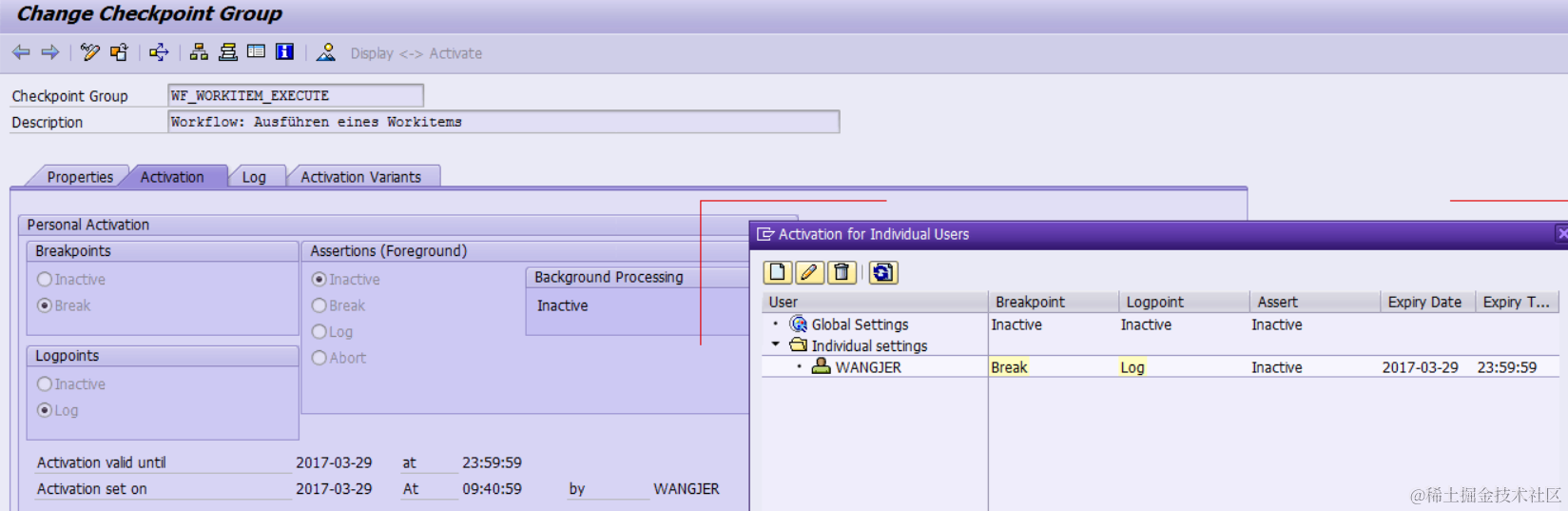Screen dimensions: 1568x511
Task: Click Global Settings Breakpoint Inactive cell
Action: point(1016,324)
